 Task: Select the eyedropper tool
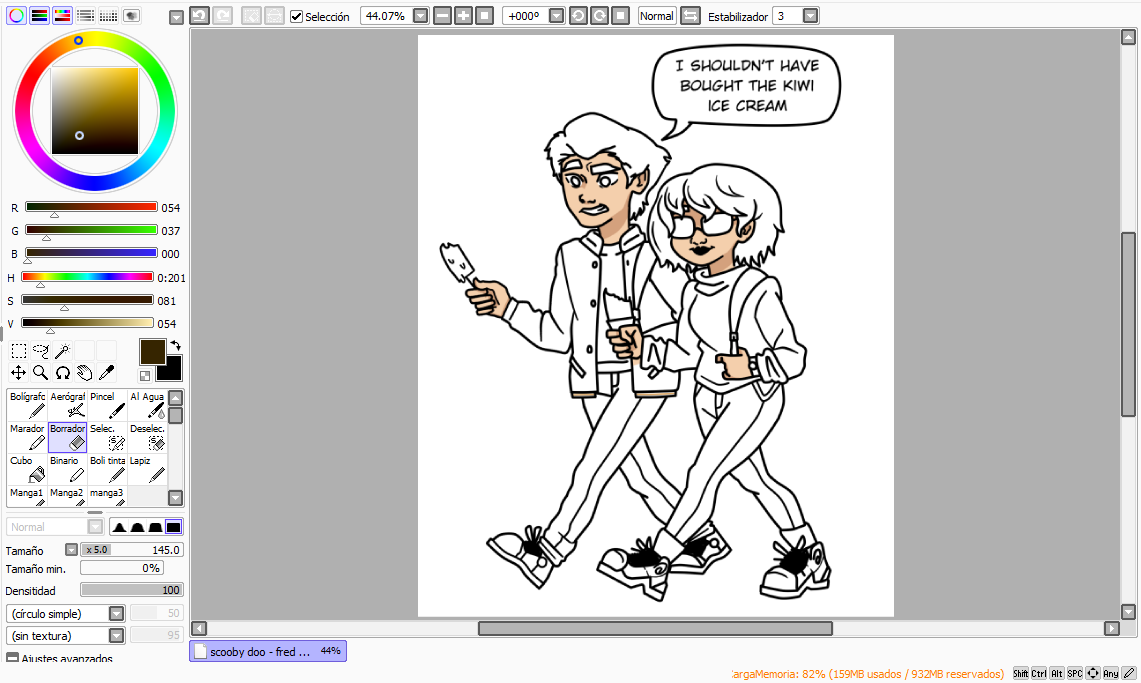[107, 373]
